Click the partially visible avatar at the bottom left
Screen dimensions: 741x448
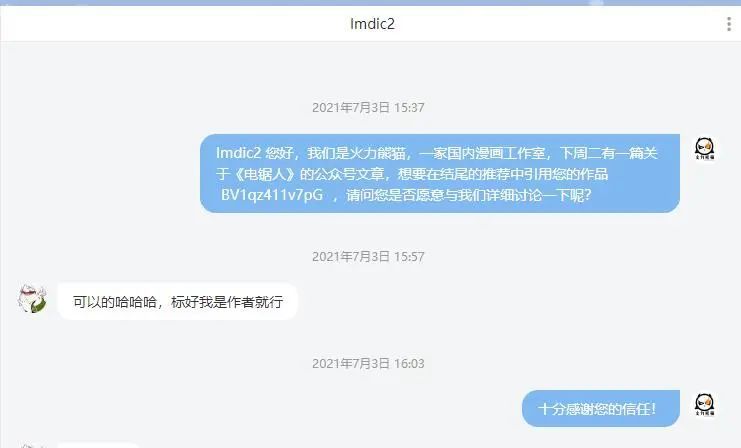(x=32, y=446)
